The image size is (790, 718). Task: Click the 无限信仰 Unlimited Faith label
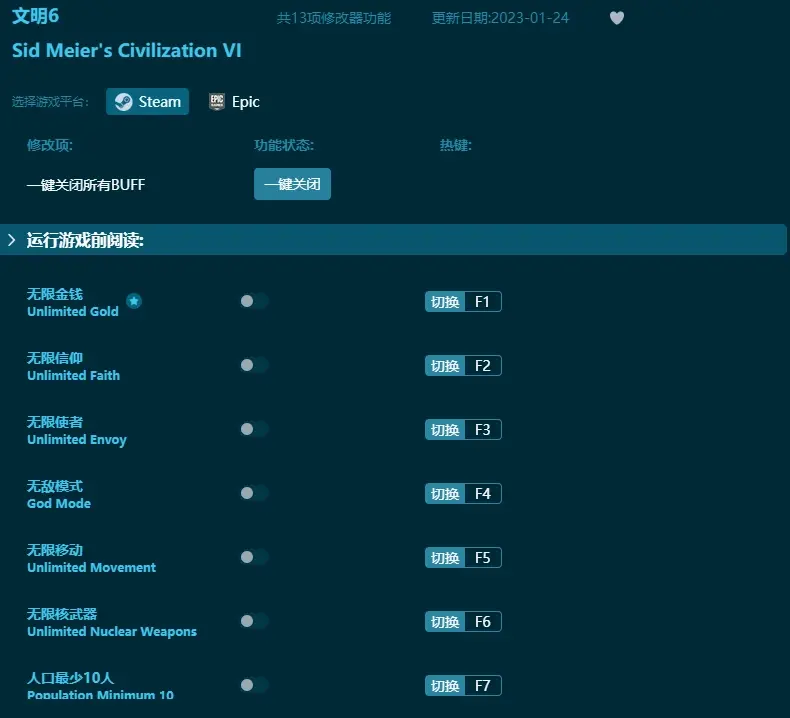(73, 366)
